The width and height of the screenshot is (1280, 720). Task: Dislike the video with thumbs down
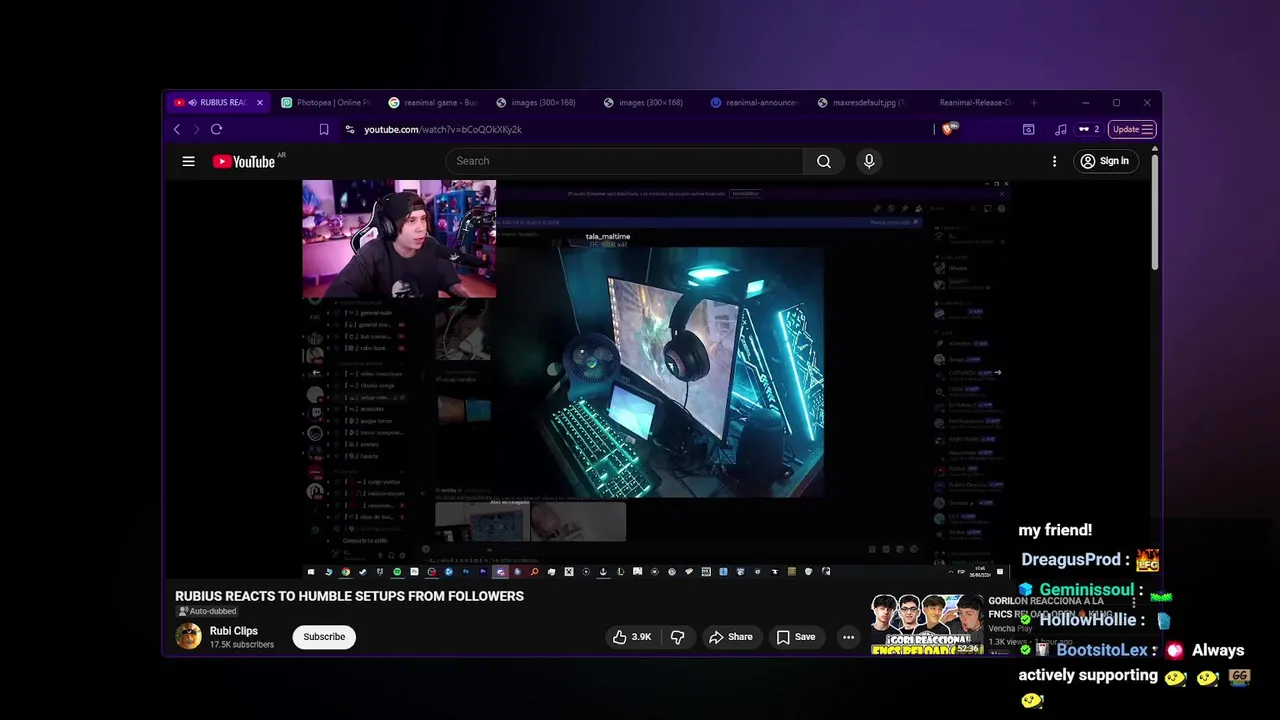[x=677, y=637]
